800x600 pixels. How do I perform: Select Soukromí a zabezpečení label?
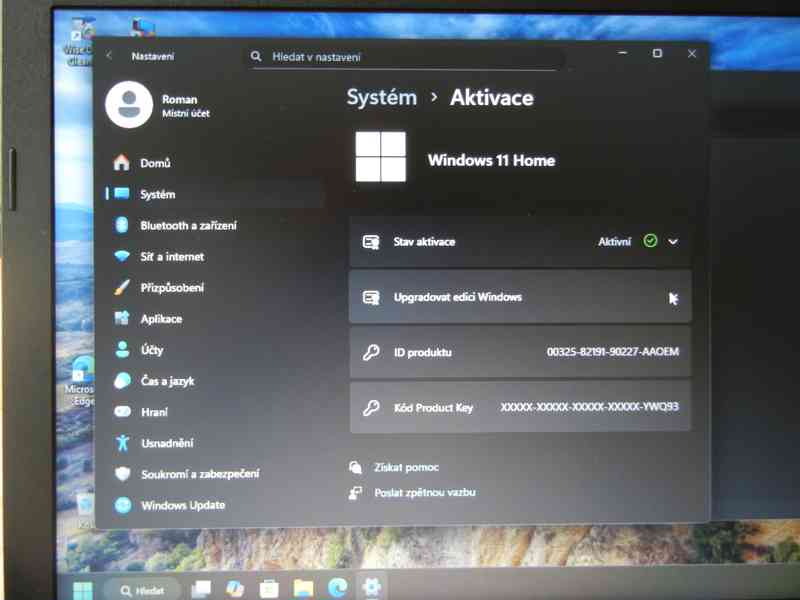201,474
